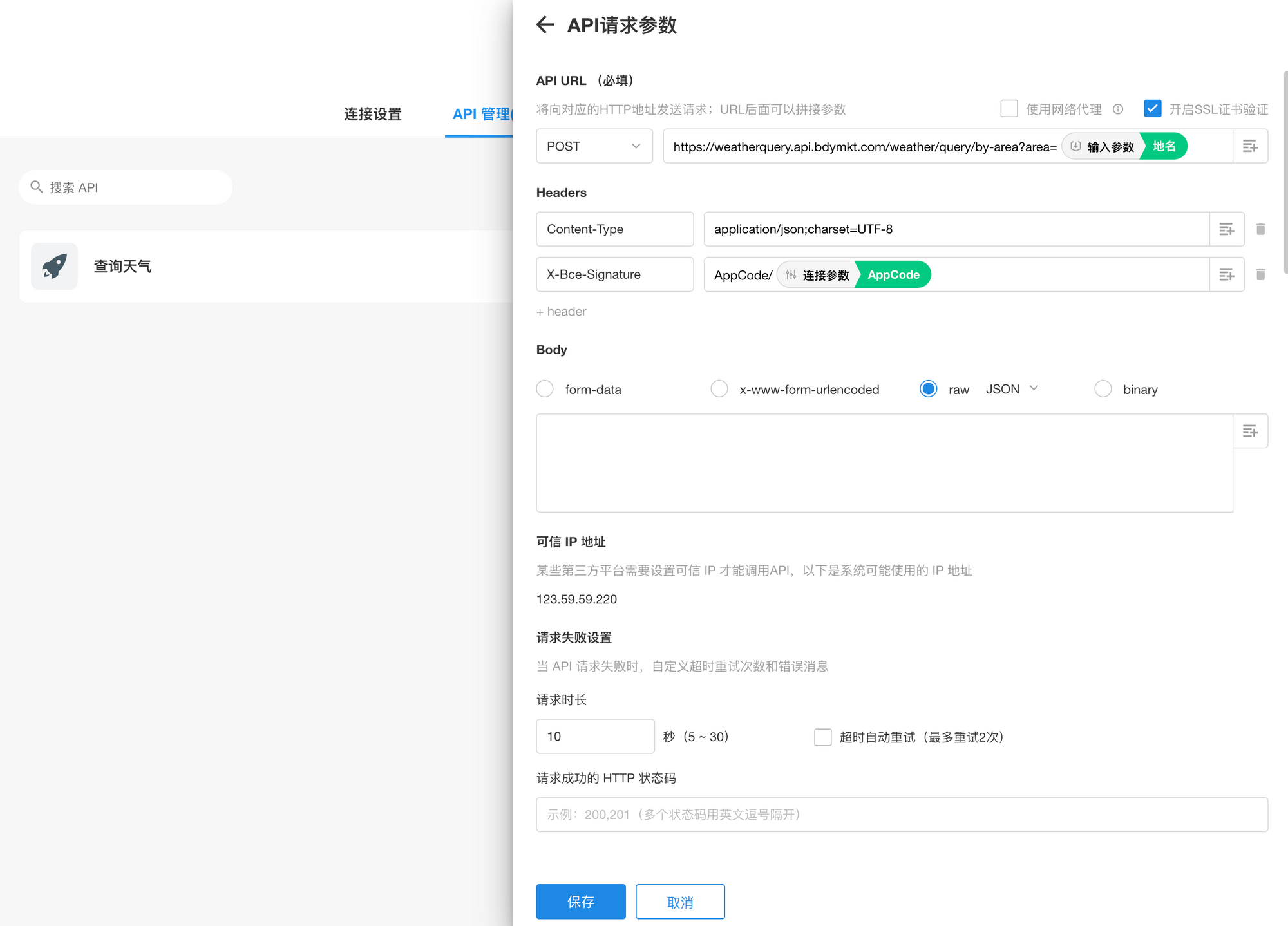Click insert variable icon beside Body editor
Viewport: 1288px width, 926px height.
pyautogui.click(x=1250, y=431)
